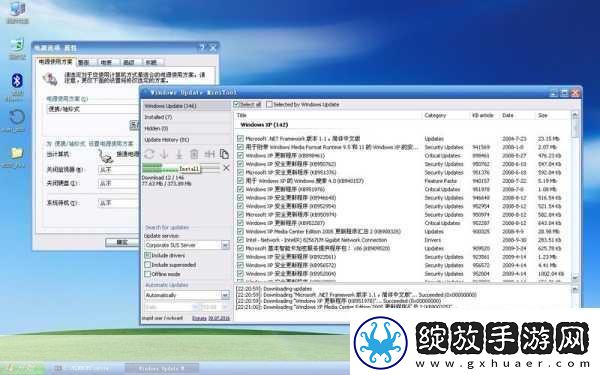600x375 pixels.
Task: Sort updates by the KB article column header
Action: (x=483, y=115)
